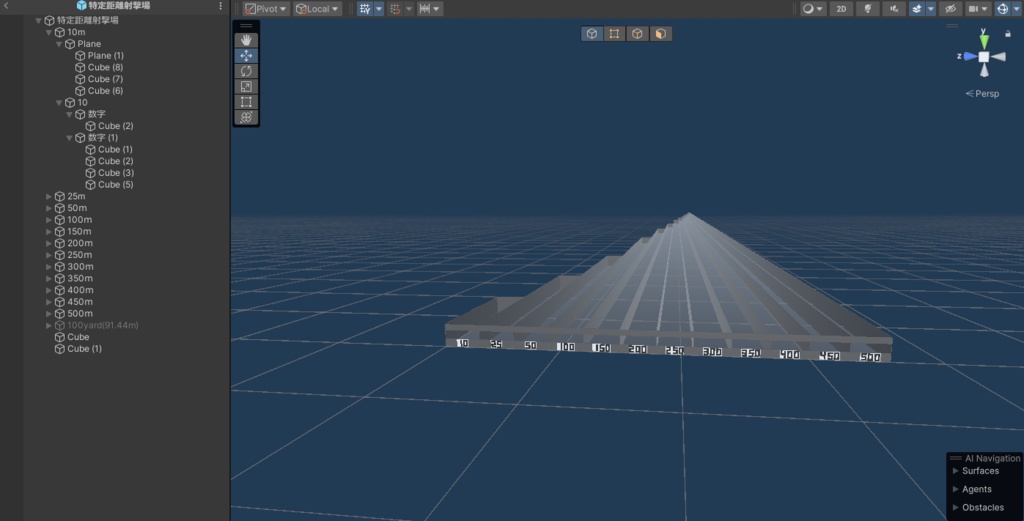Expand the 100yard(91.44m) object
The width and height of the screenshot is (1024, 521).
[x=49, y=326]
